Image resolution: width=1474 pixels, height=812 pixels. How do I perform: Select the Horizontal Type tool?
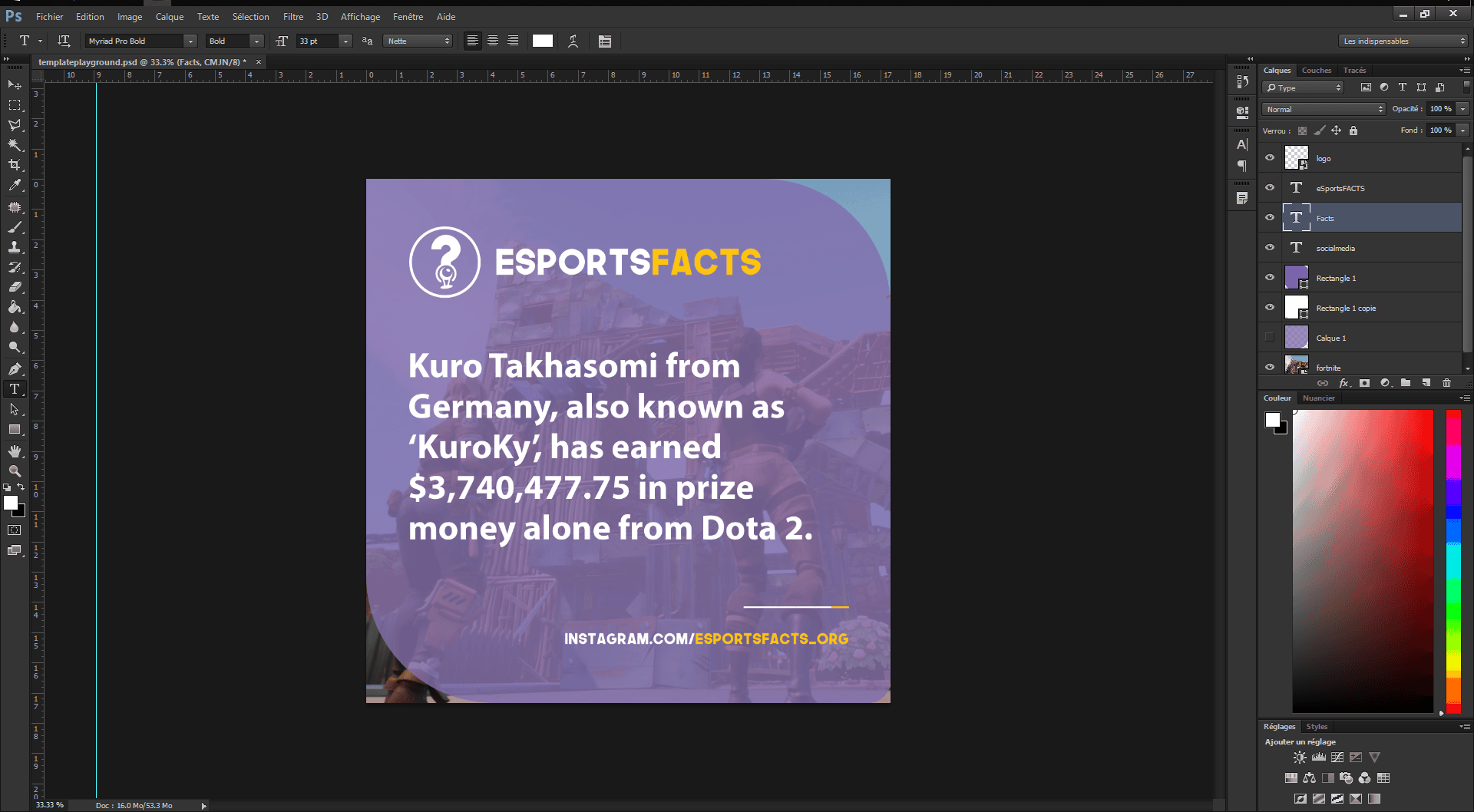pos(15,389)
